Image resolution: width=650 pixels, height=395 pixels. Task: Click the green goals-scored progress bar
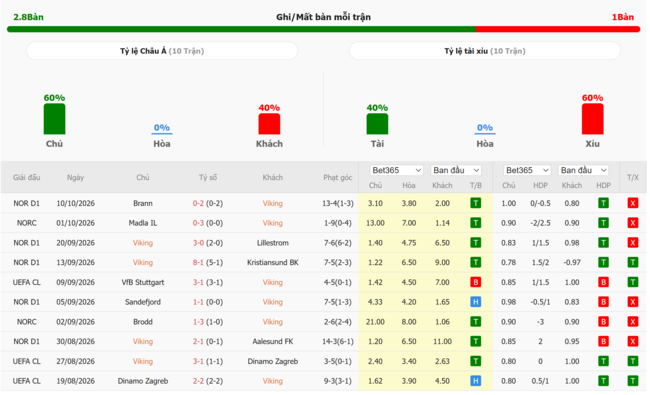[241, 29]
